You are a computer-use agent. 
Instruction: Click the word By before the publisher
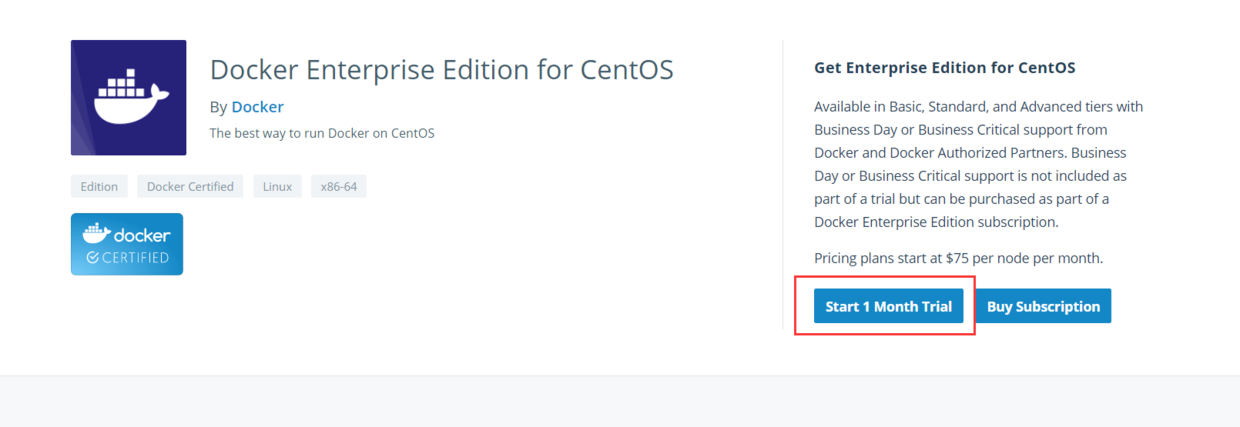219,107
